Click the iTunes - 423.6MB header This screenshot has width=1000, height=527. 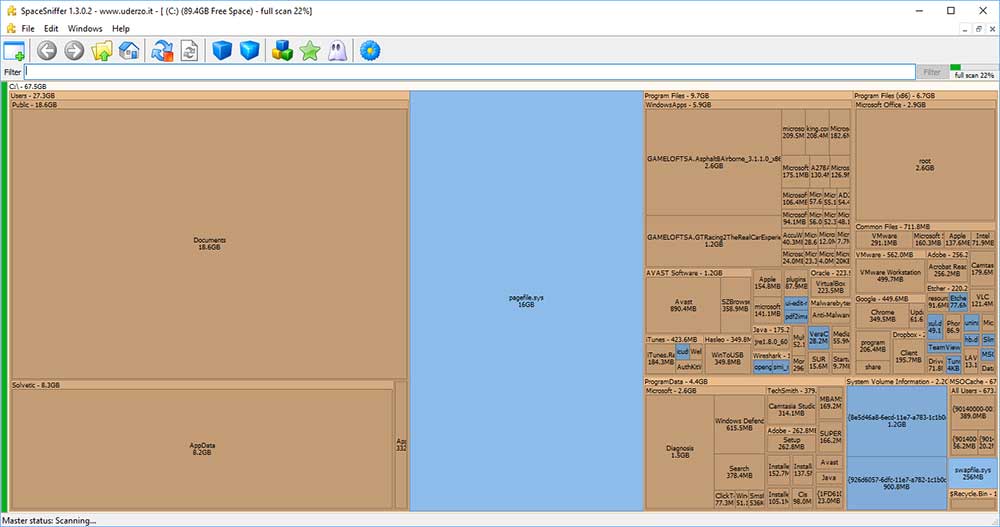[x=673, y=339]
